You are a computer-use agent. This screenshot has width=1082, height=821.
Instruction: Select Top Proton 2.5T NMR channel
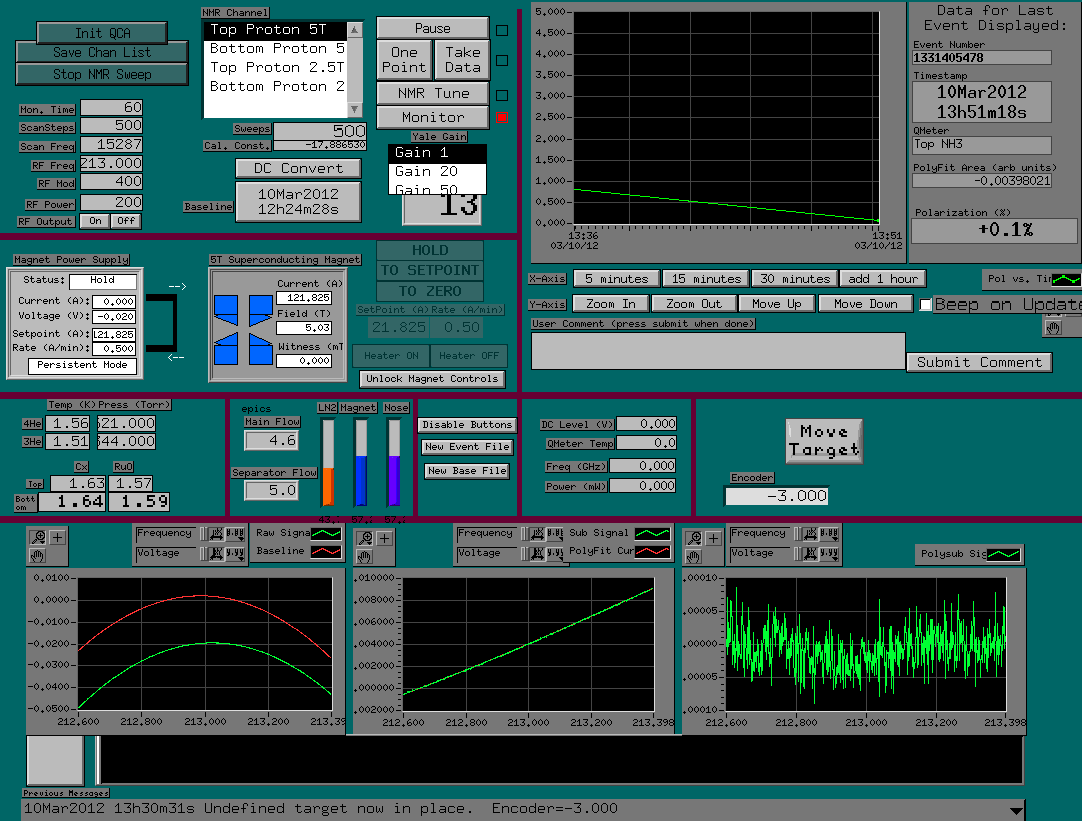275,68
